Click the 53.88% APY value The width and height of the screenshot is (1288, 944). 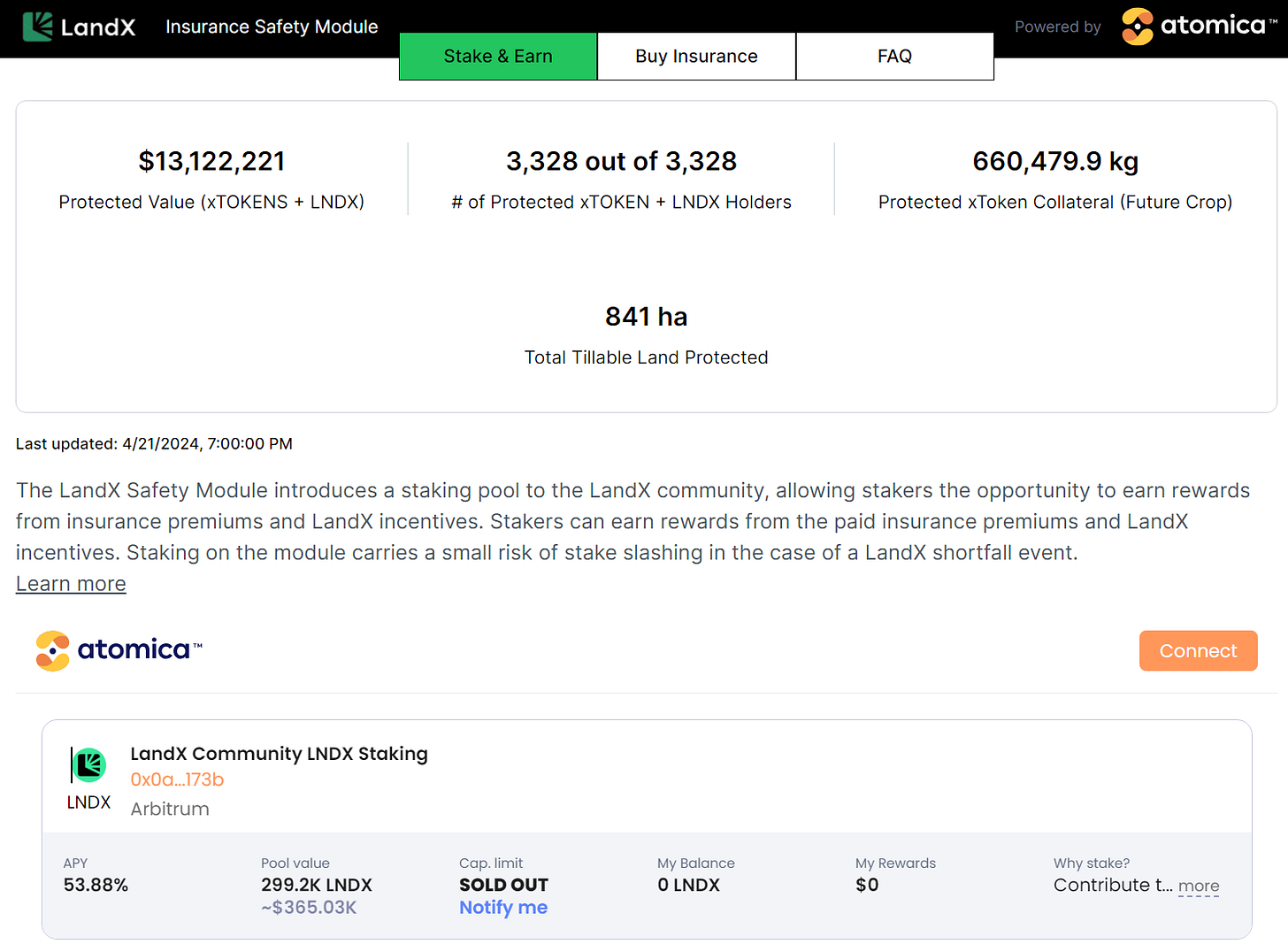(96, 885)
